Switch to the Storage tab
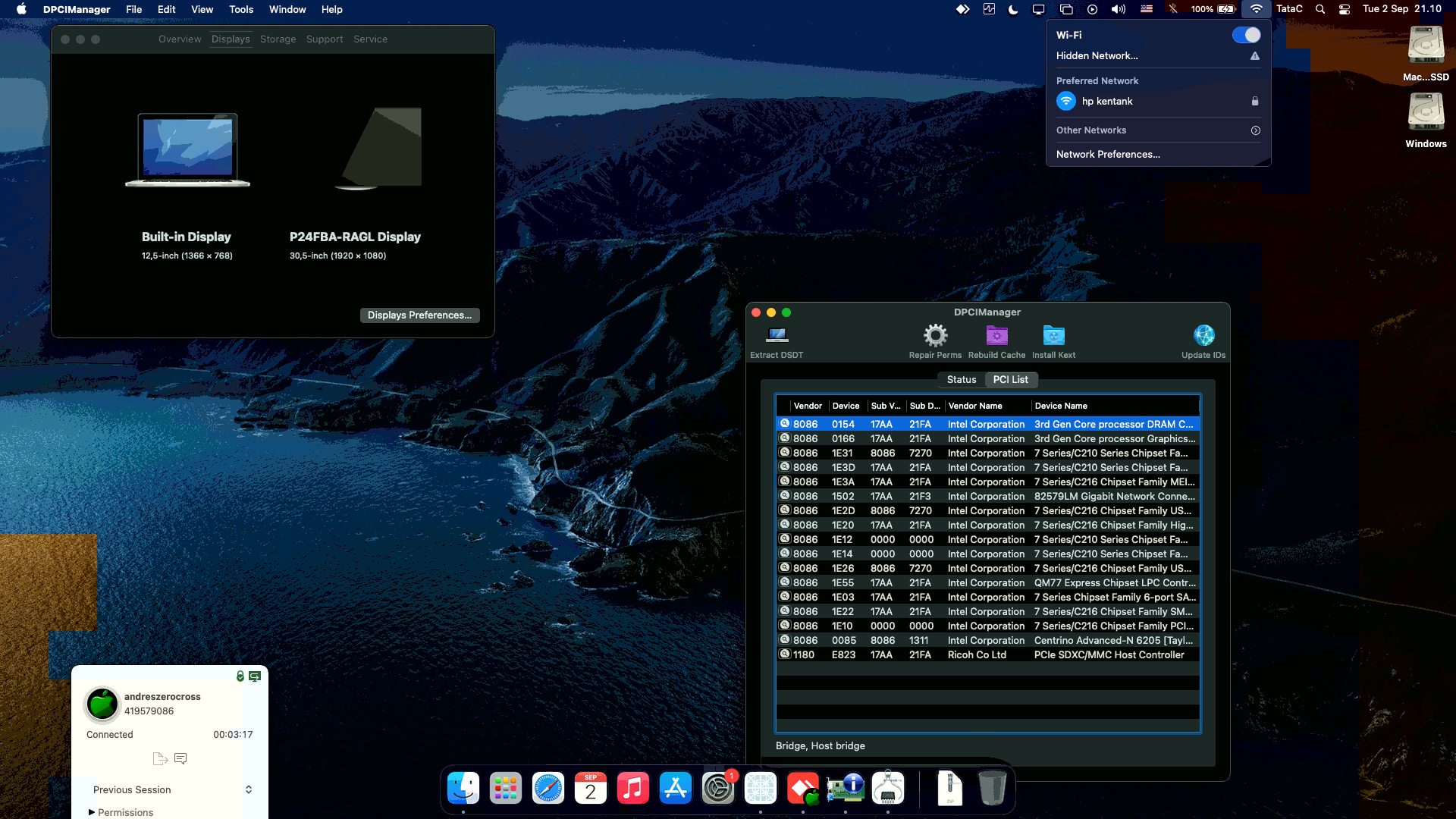1456x819 pixels. tap(278, 39)
